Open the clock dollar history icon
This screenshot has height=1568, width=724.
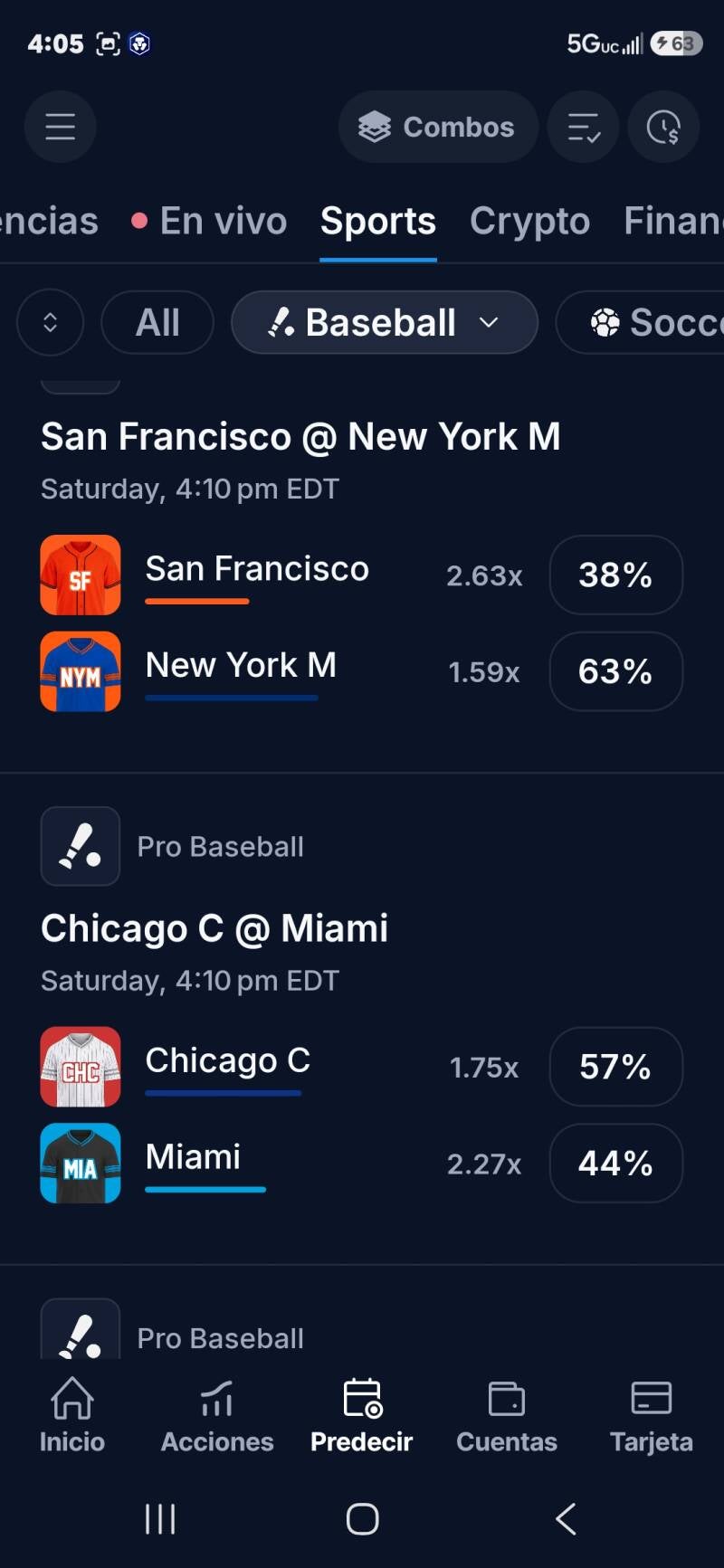coord(663,127)
